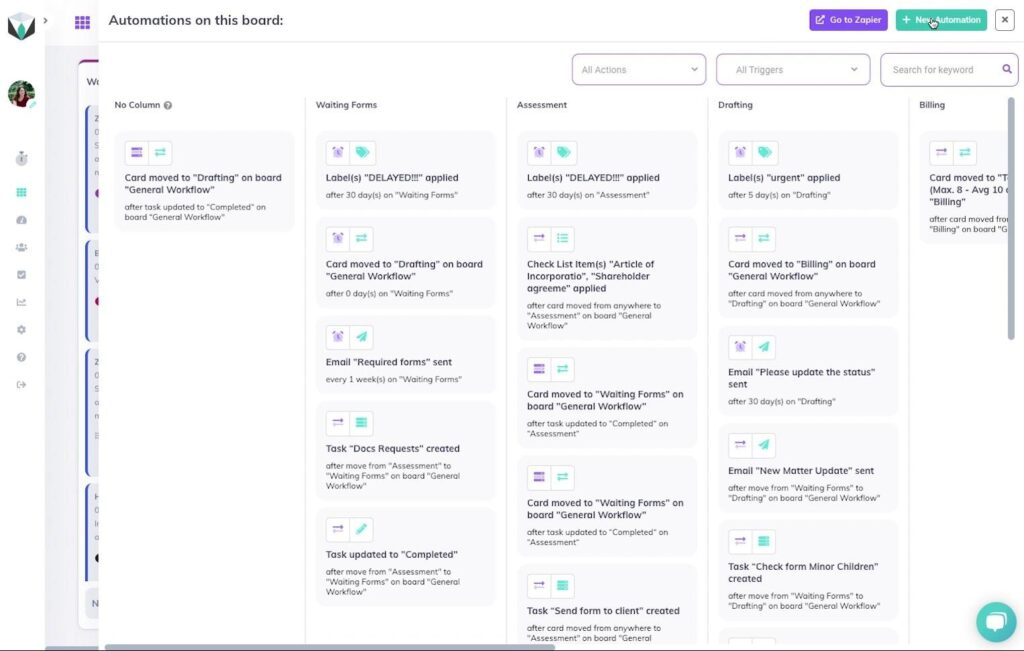Click the chat bubble icon at bottom right
This screenshot has height=651, width=1024.
tap(996, 622)
